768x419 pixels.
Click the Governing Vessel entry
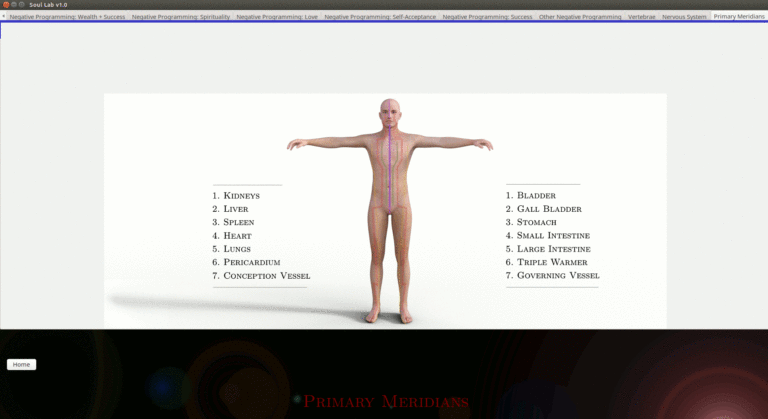pos(552,275)
